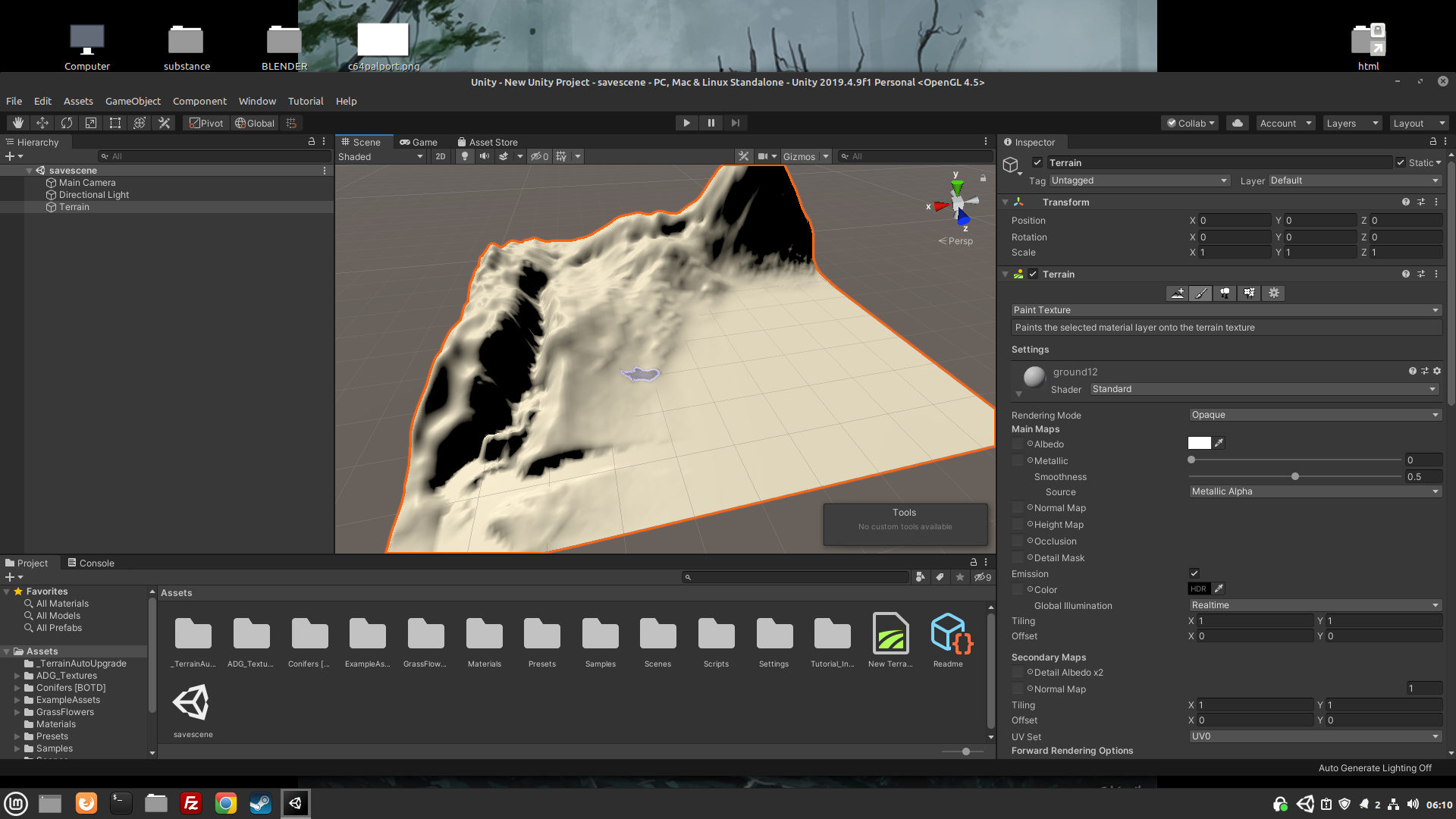Open Terrain Settings gear icon
Viewport: 1456px width, 819px height.
click(x=1274, y=293)
